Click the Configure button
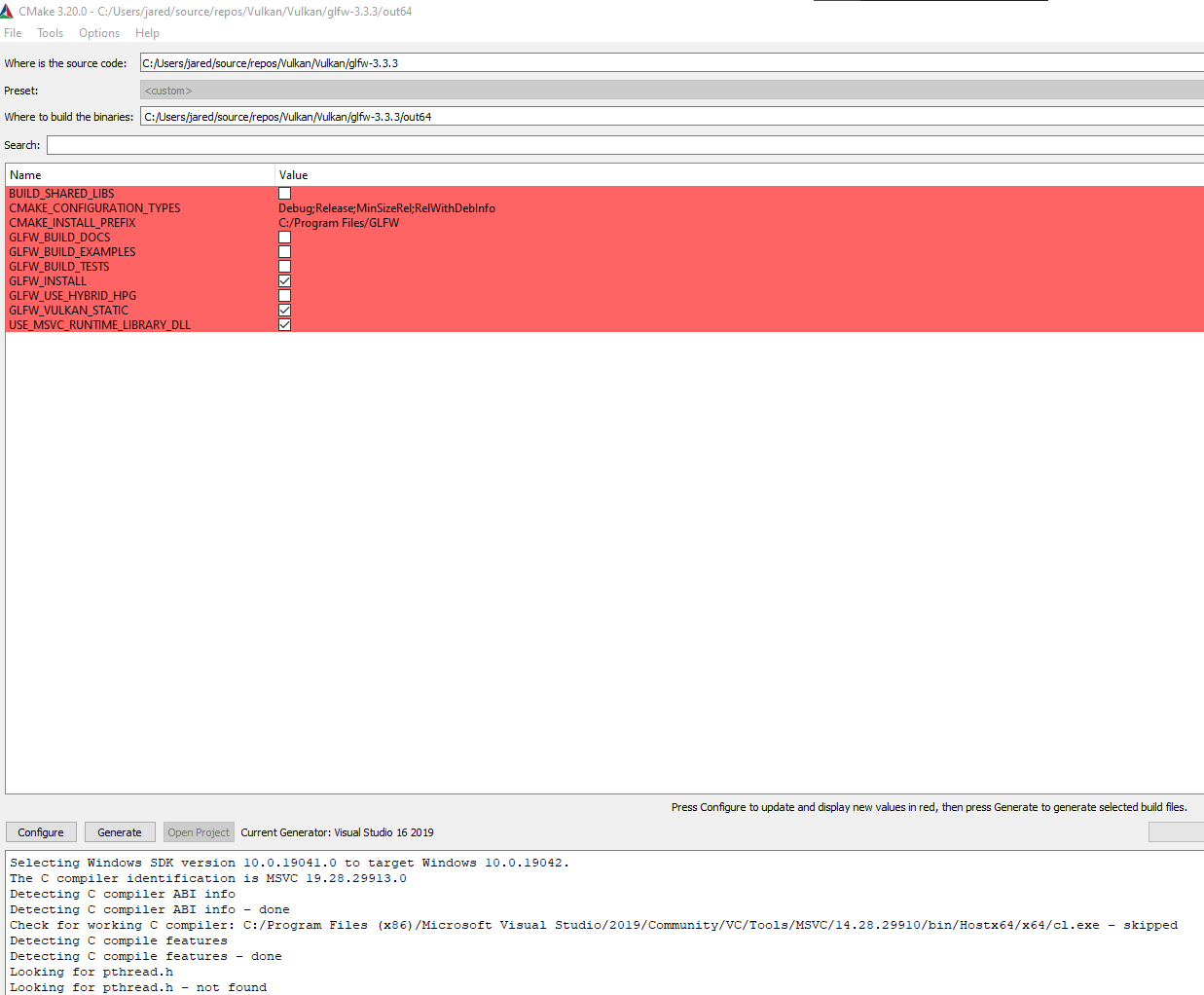The image size is (1204, 995). tap(41, 832)
